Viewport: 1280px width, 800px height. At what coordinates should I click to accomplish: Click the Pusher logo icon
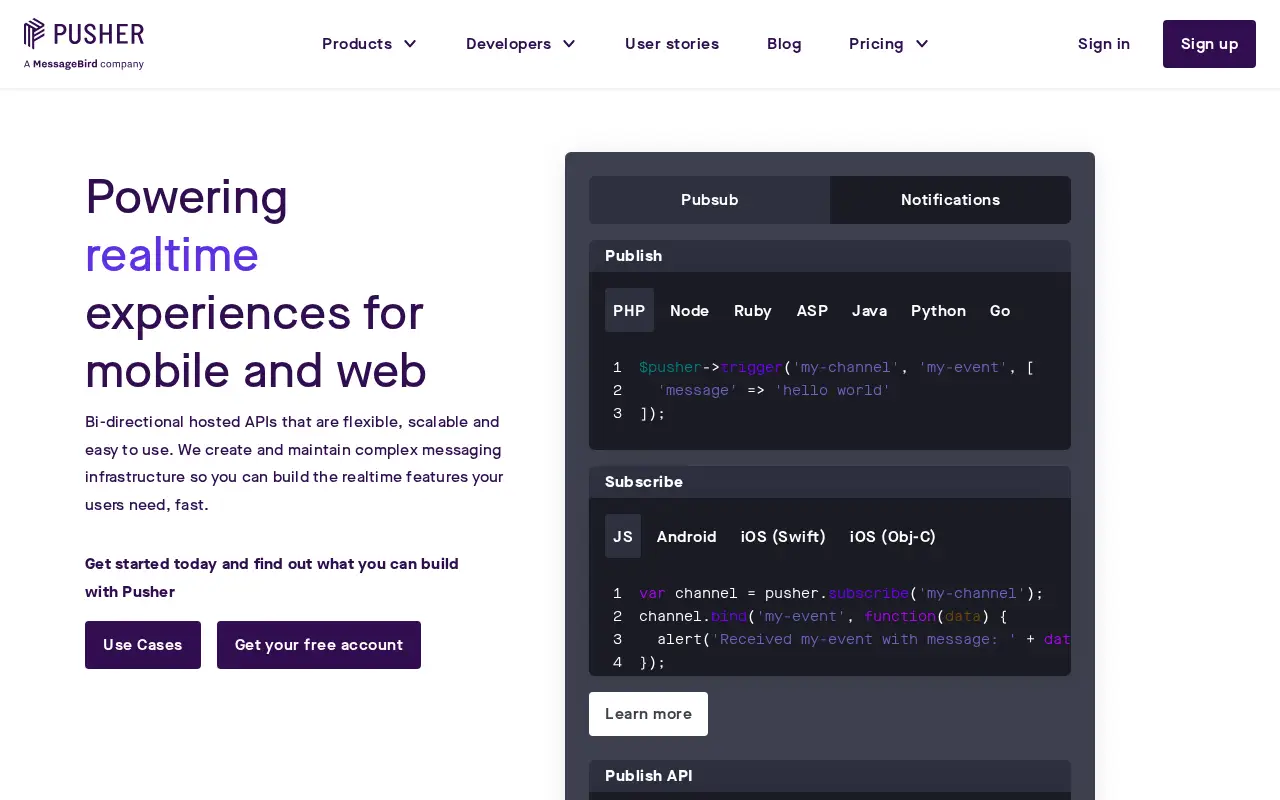35,33
